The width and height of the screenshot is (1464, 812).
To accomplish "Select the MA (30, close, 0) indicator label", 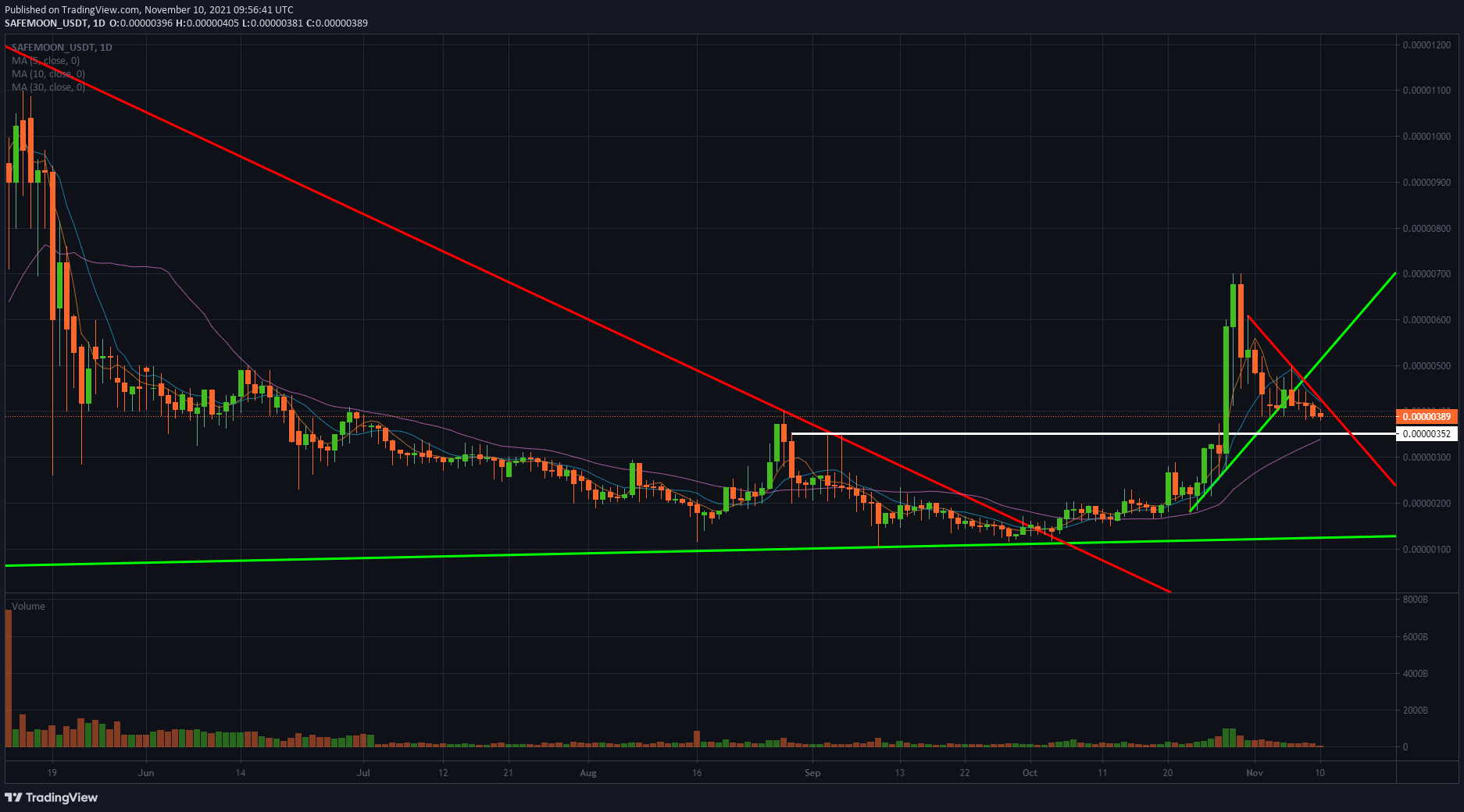I will click(x=48, y=87).
